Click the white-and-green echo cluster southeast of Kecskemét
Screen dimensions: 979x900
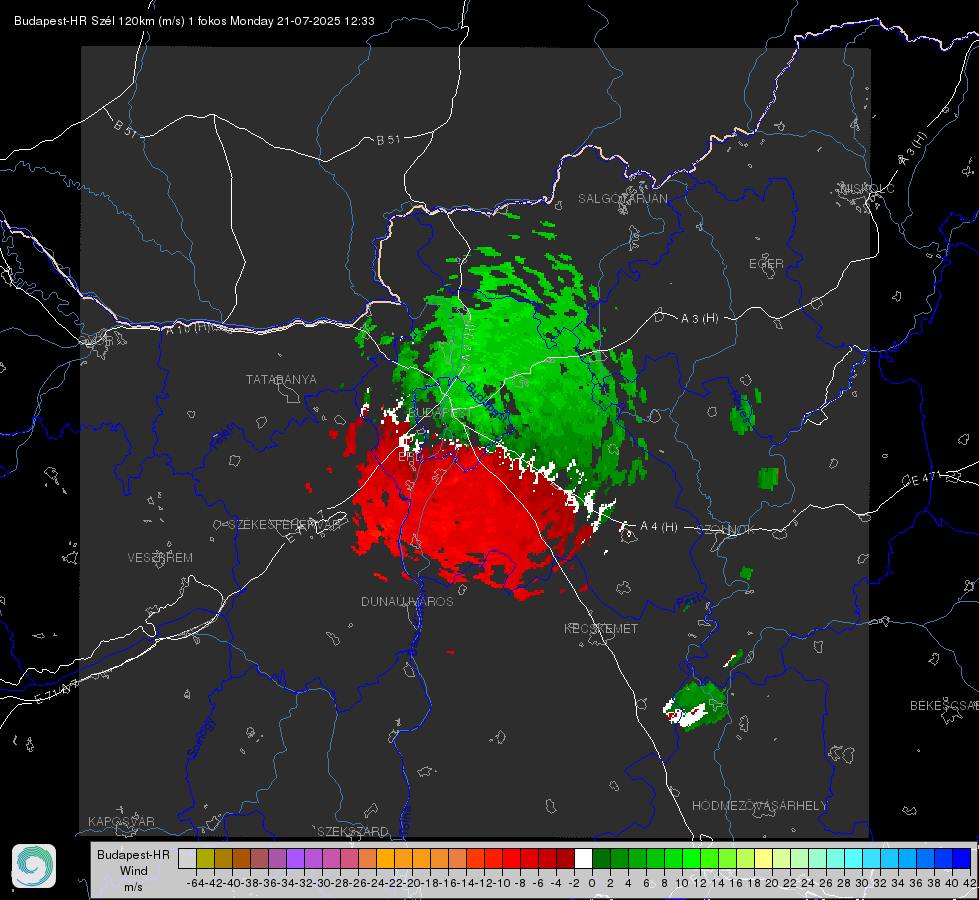point(696,706)
